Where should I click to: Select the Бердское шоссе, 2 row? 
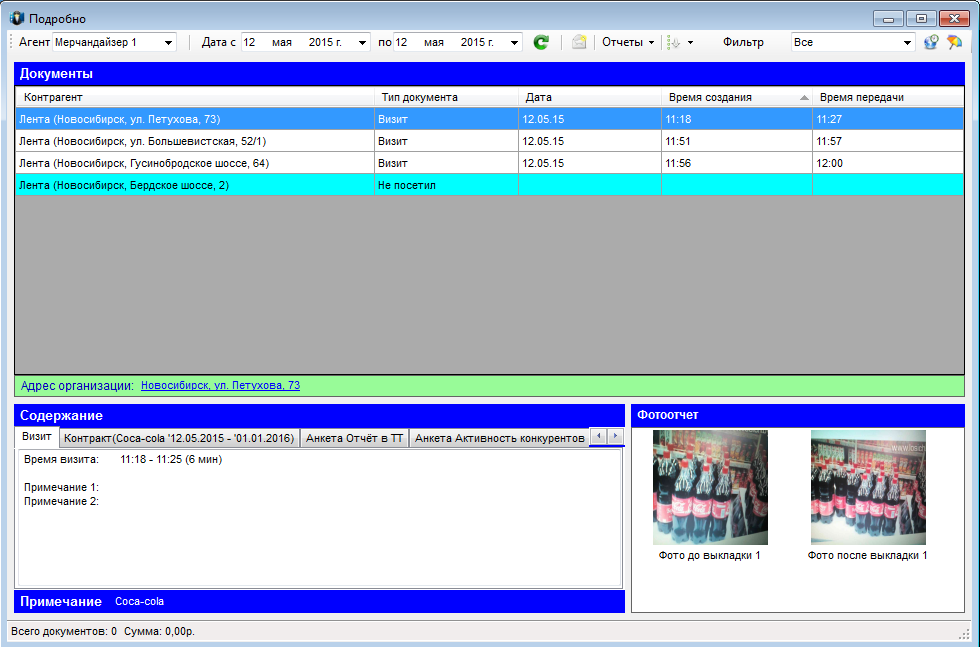coord(195,185)
